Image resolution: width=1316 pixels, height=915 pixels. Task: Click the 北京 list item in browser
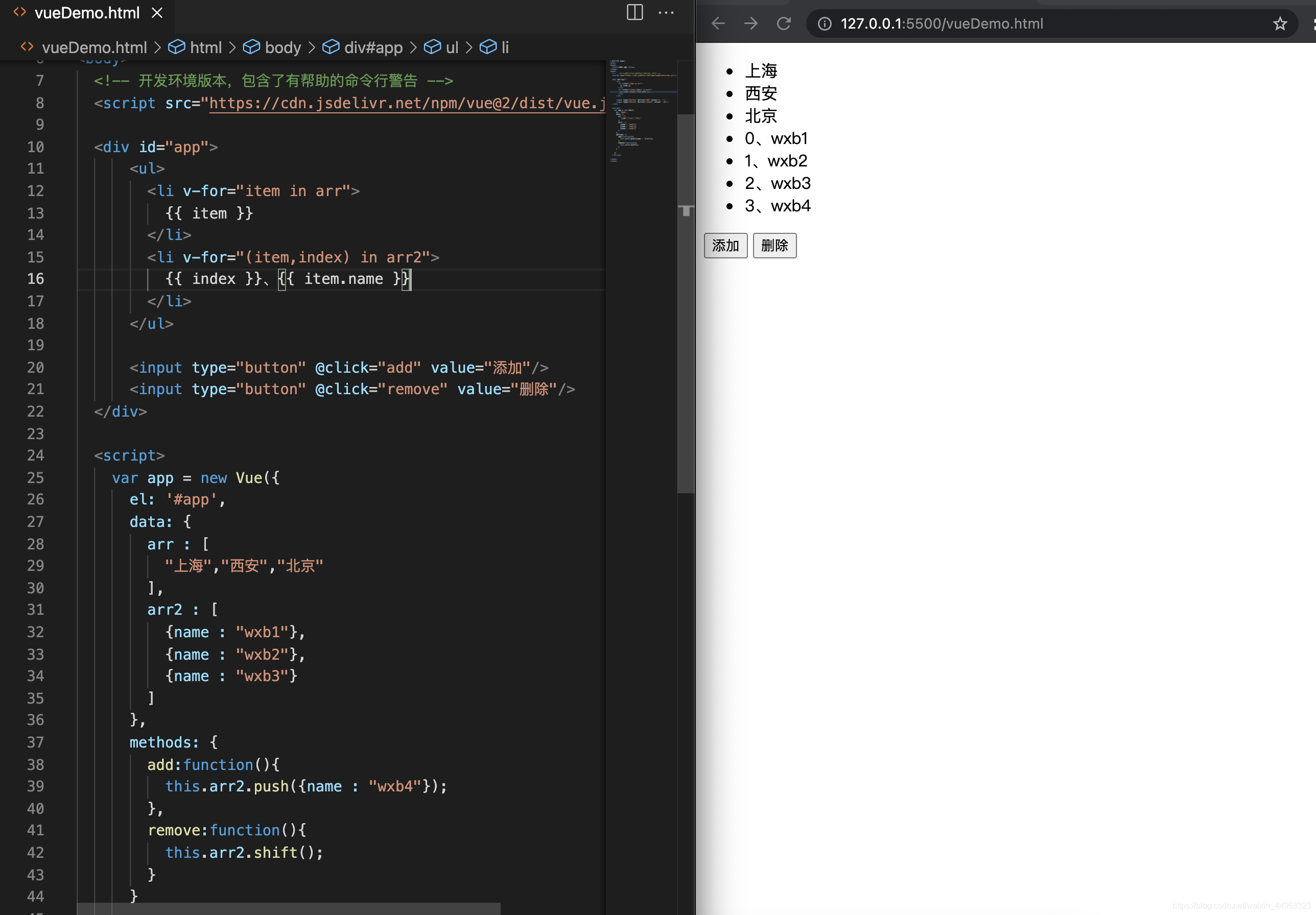(x=761, y=116)
